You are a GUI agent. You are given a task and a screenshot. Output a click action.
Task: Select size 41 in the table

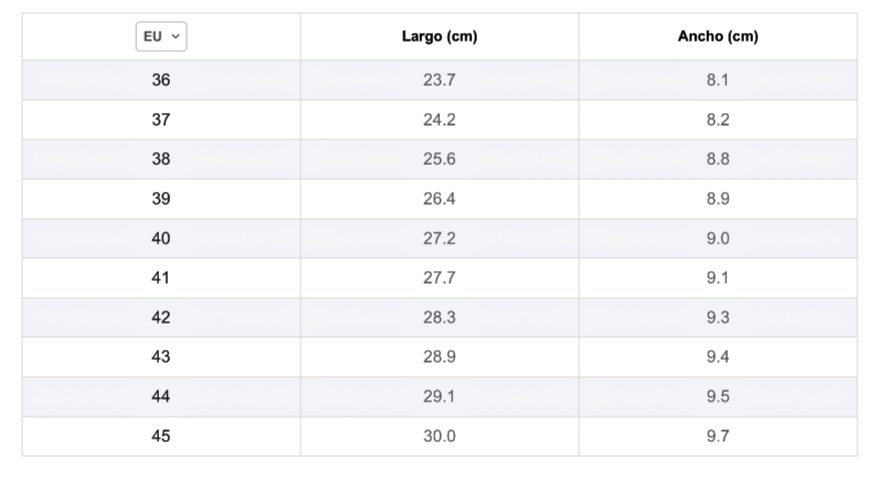pos(161,278)
